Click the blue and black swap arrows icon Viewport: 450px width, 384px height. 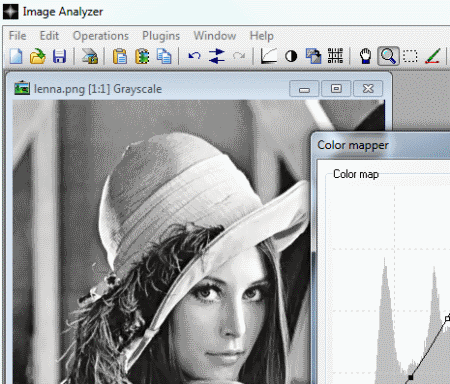click(x=217, y=56)
